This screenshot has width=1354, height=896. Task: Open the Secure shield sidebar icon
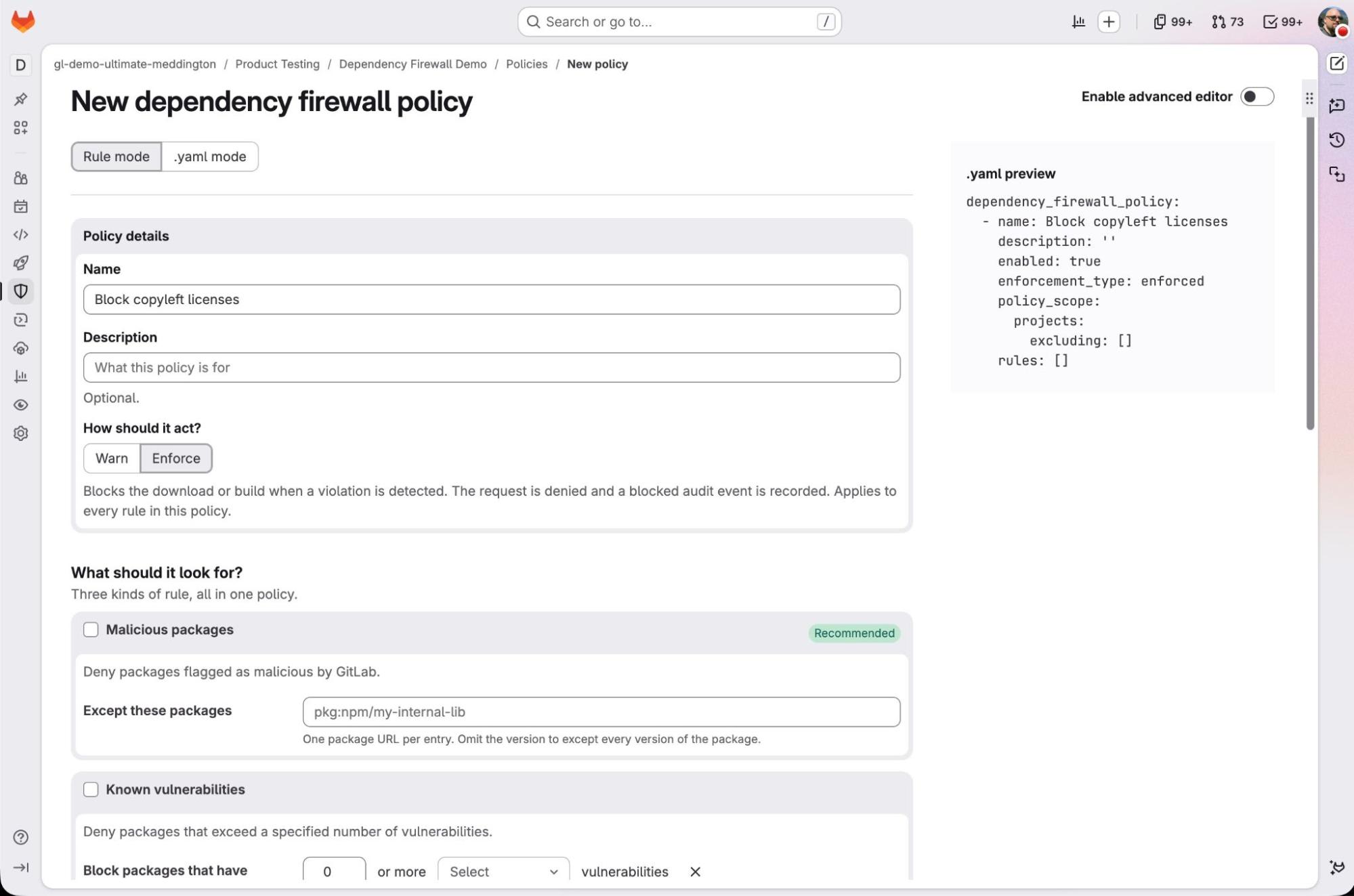pyautogui.click(x=21, y=291)
